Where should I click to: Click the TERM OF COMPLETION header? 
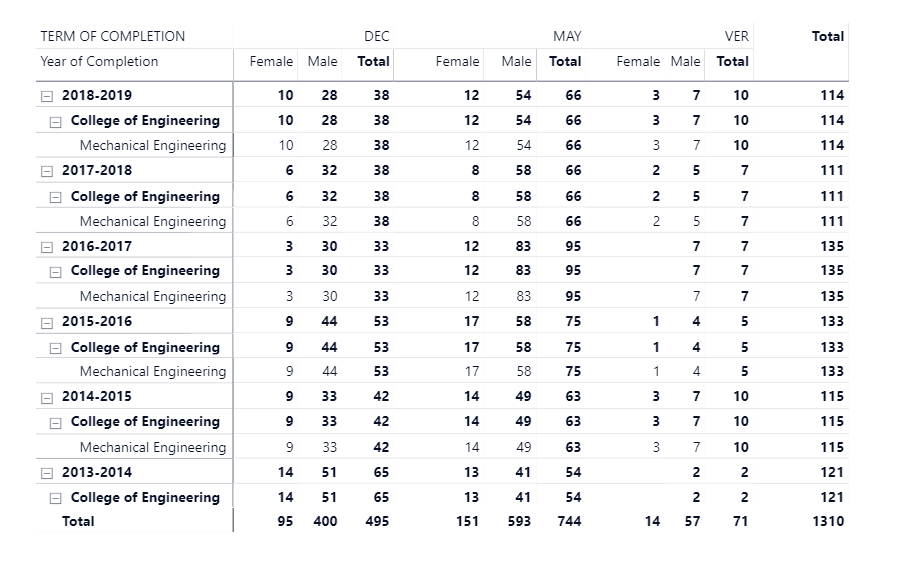[x=113, y=36]
